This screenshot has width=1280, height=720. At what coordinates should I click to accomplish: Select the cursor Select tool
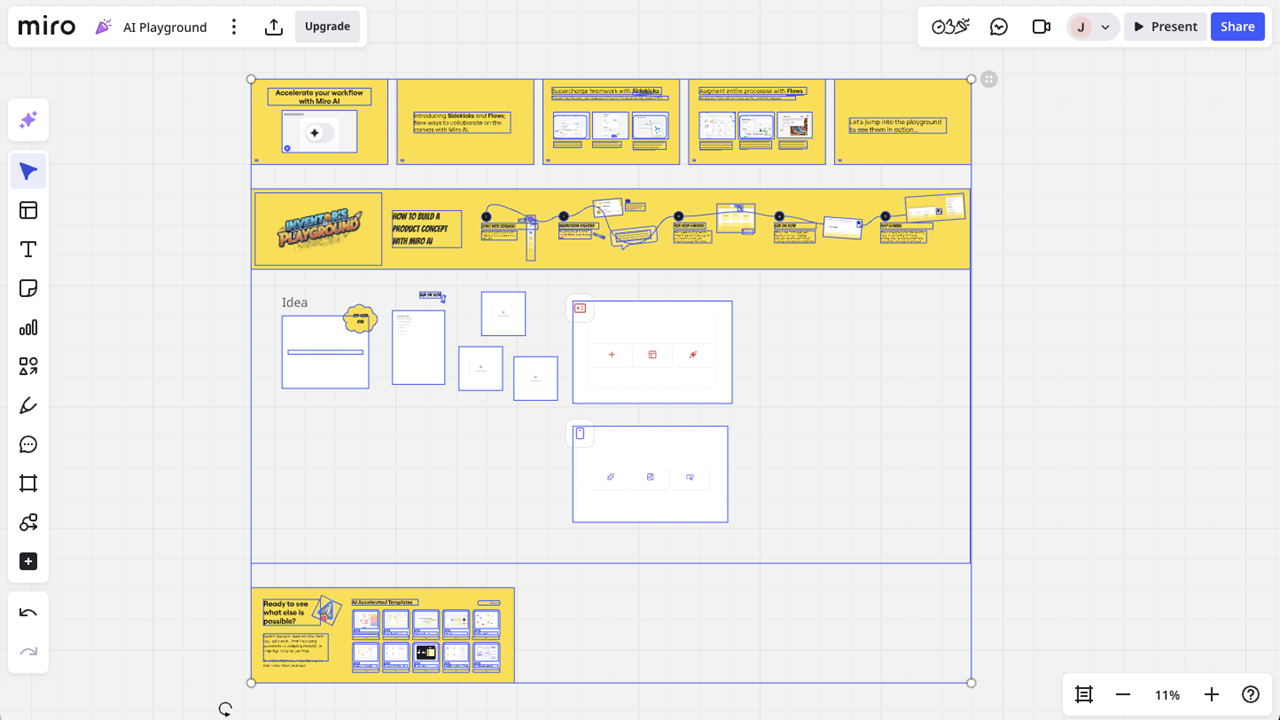28,172
